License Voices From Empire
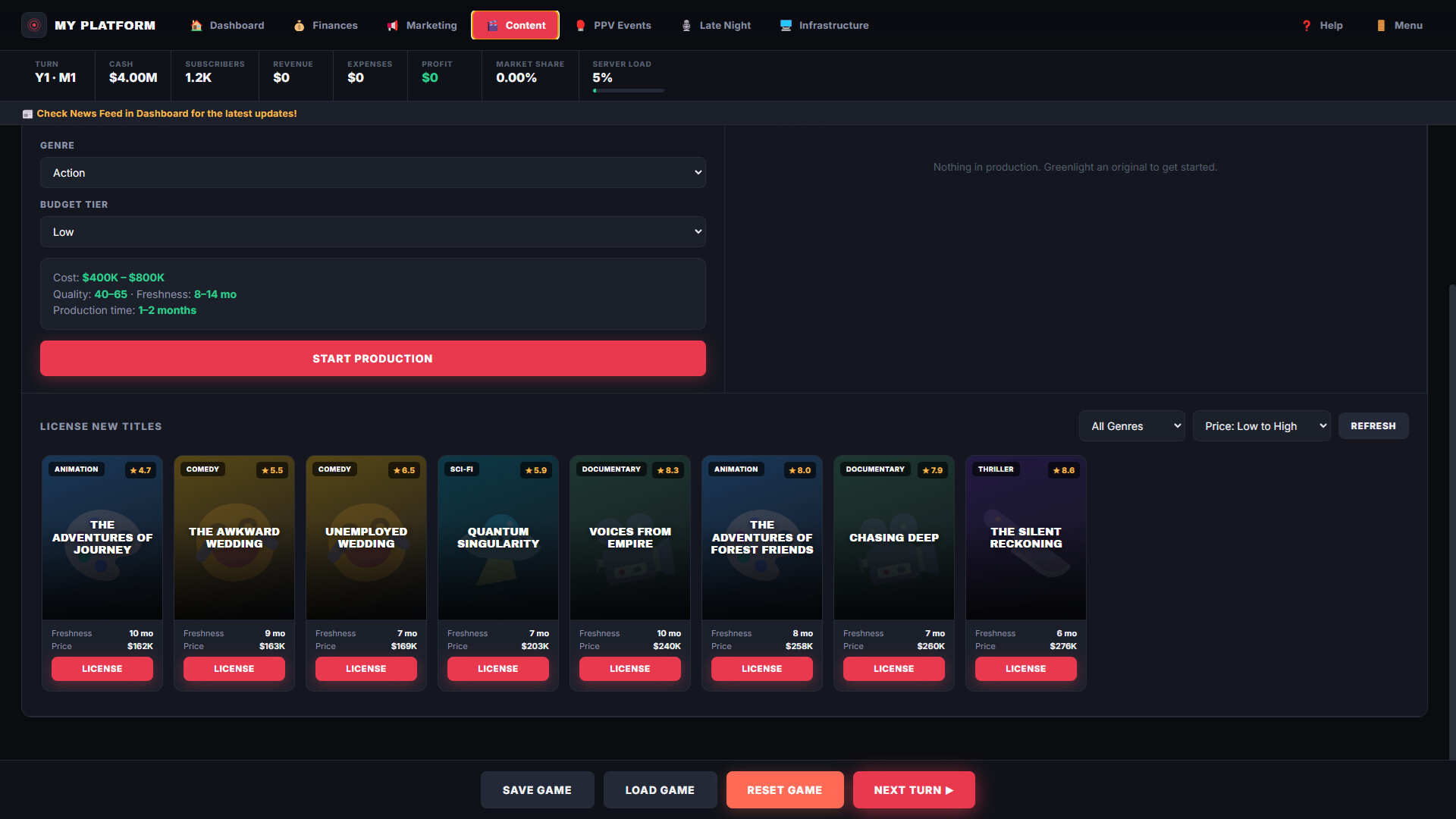Screen dimensions: 1456x819 pyautogui.click(x=630, y=669)
